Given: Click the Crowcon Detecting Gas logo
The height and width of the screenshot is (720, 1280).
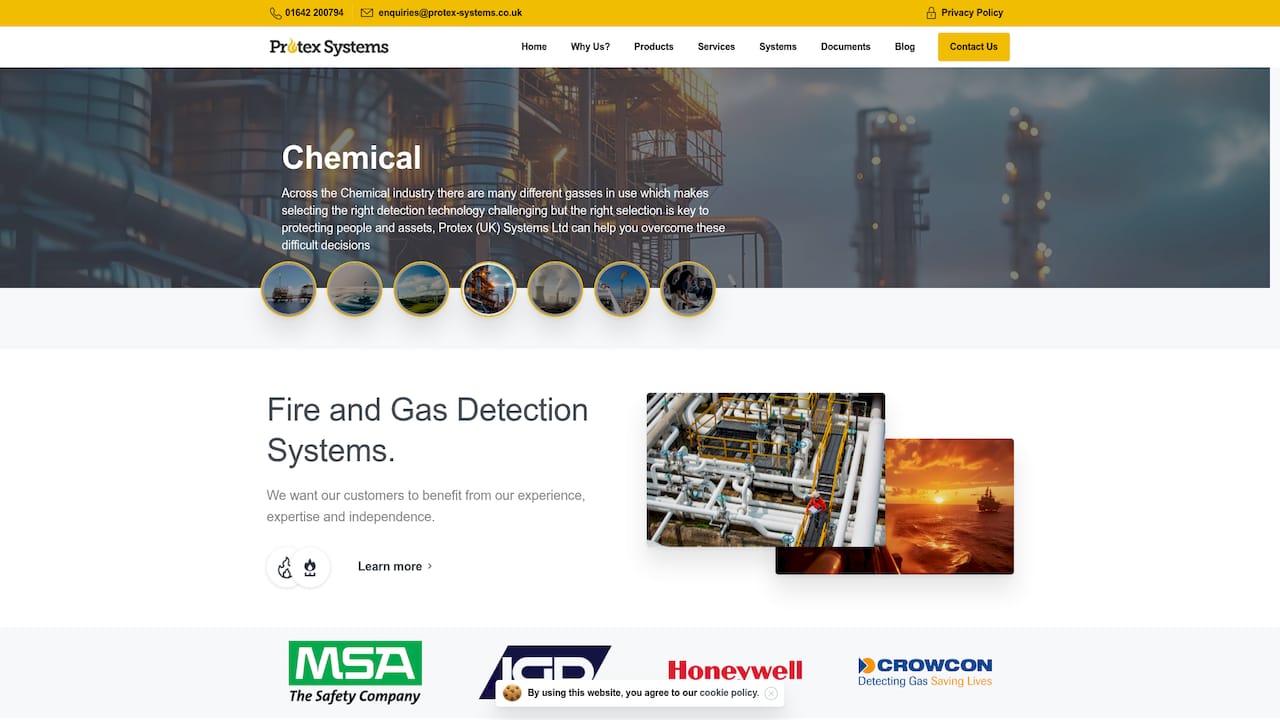Looking at the screenshot, I should point(925,672).
